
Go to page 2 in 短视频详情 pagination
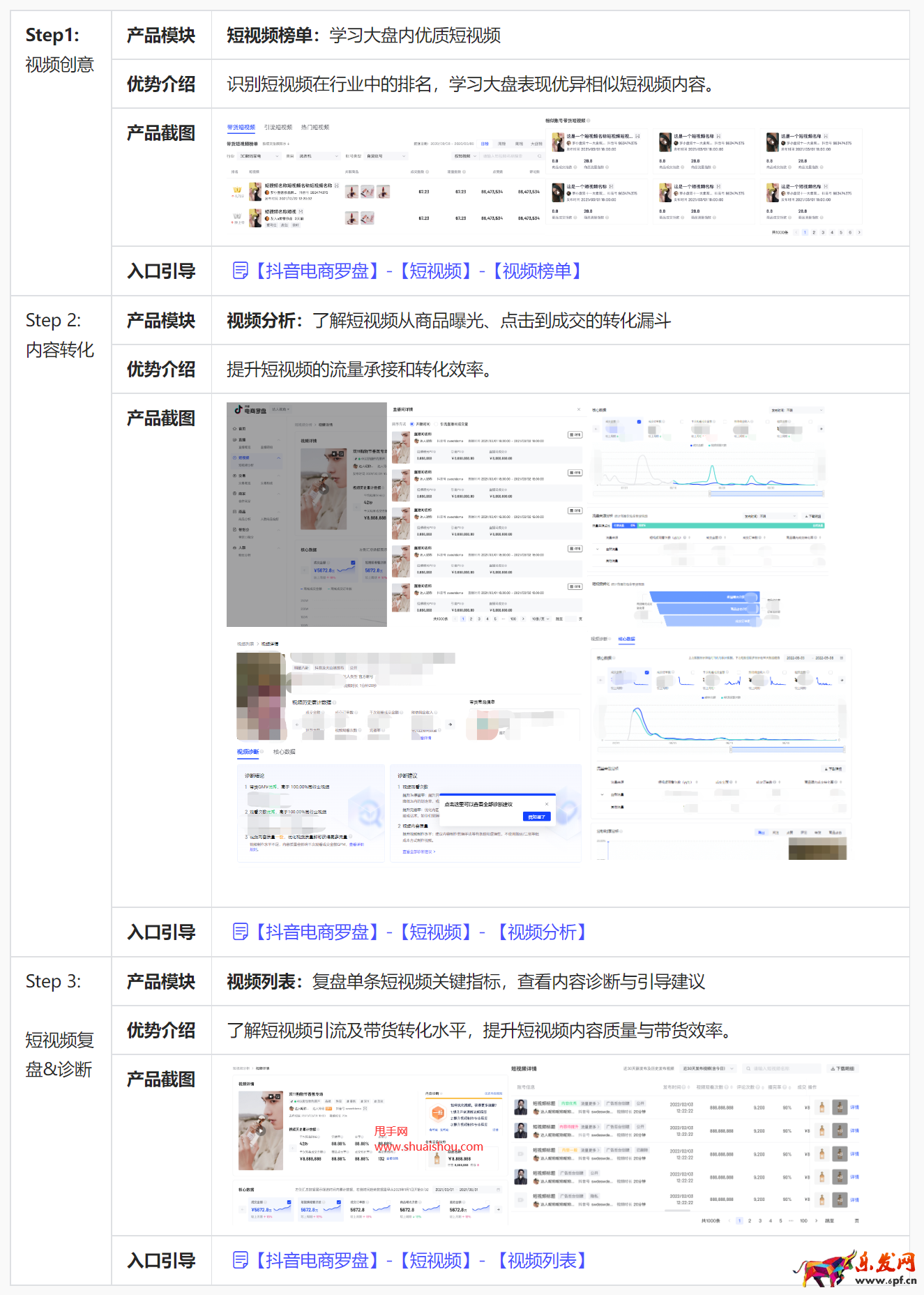click(x=750, y=1220)
